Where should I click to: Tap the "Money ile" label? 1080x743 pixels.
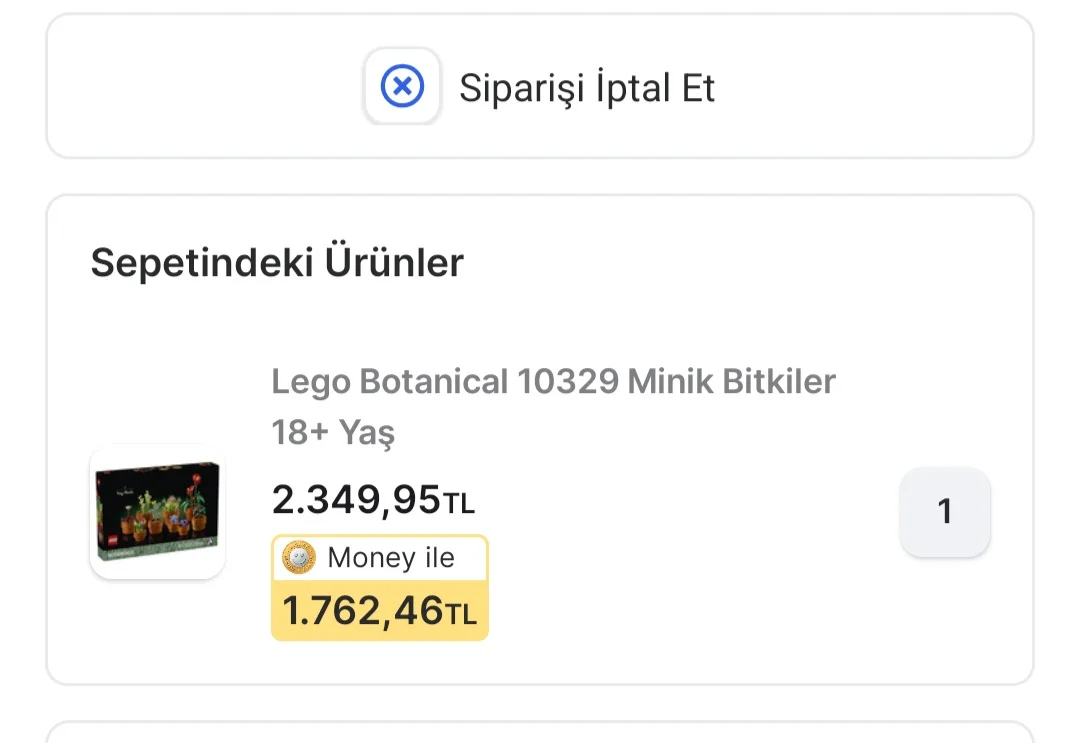pyautogui.click(x=391, y=558)
